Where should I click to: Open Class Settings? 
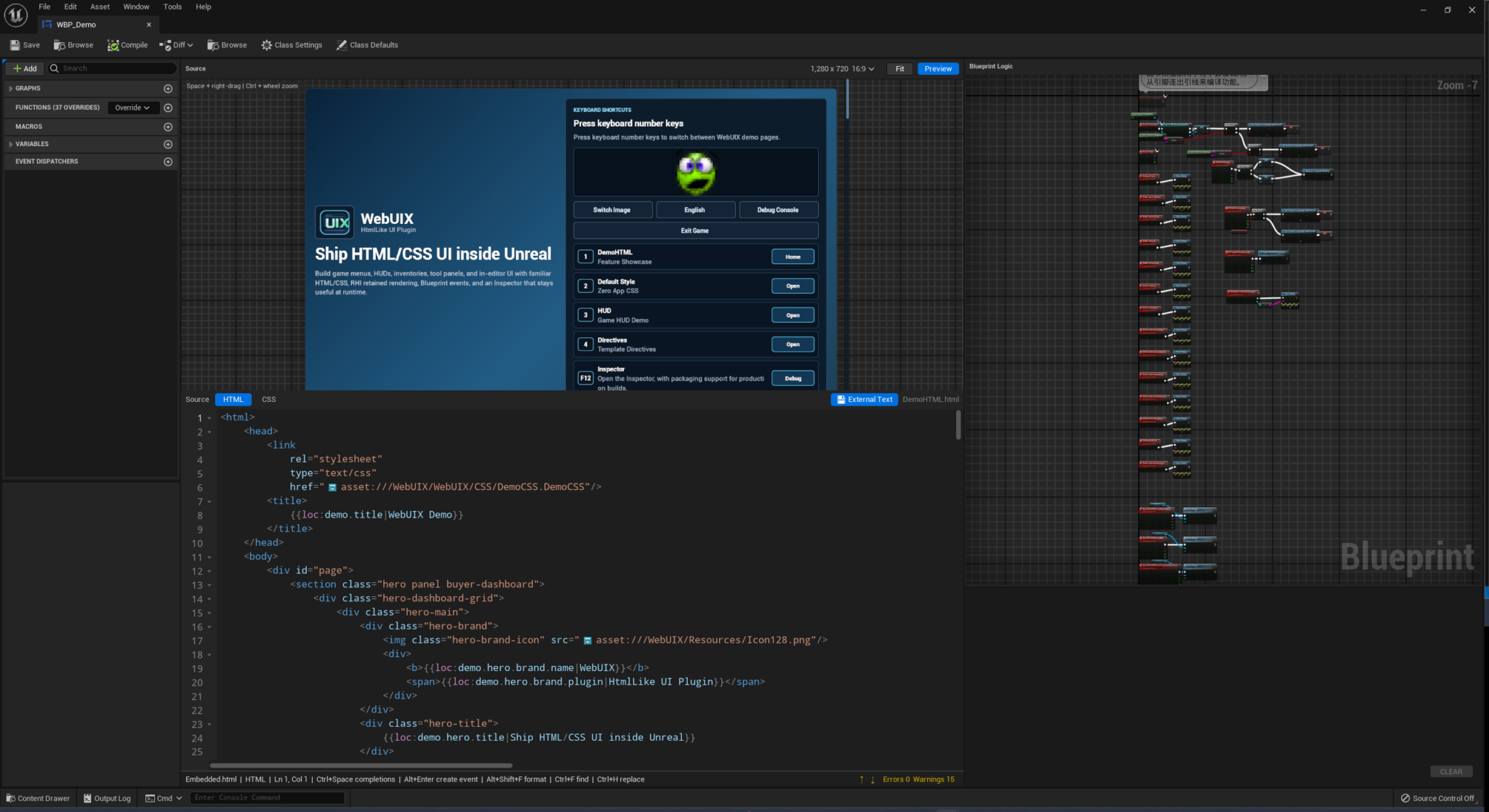pyautogui.click(x=292, y=45)
